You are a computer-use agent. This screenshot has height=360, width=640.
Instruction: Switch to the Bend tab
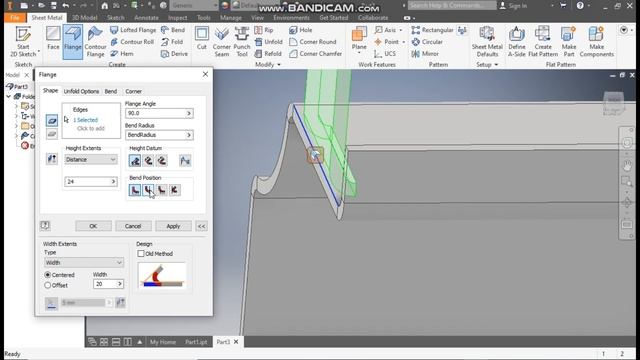[111, 91]
